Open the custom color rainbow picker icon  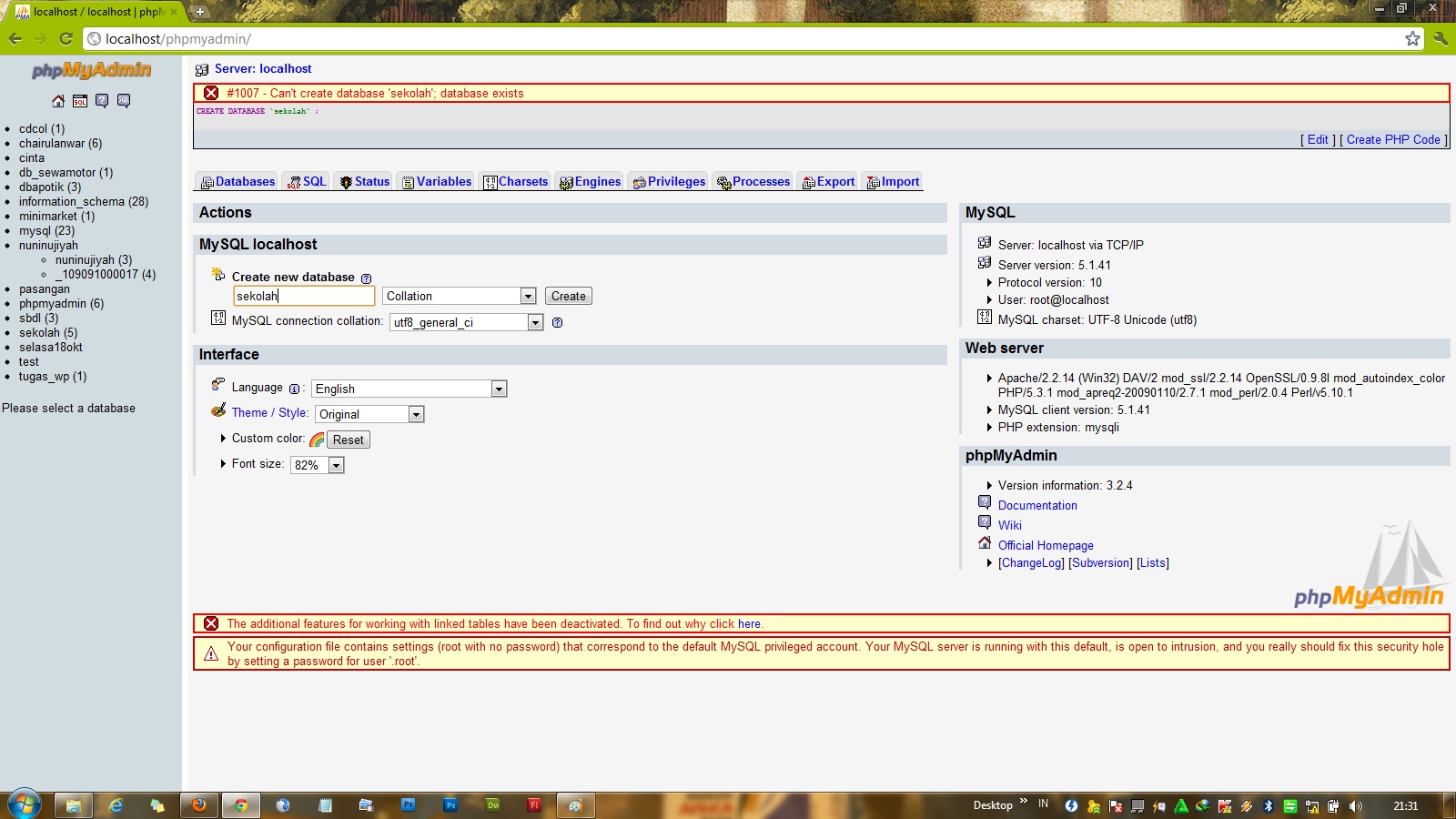click(317, 440)
